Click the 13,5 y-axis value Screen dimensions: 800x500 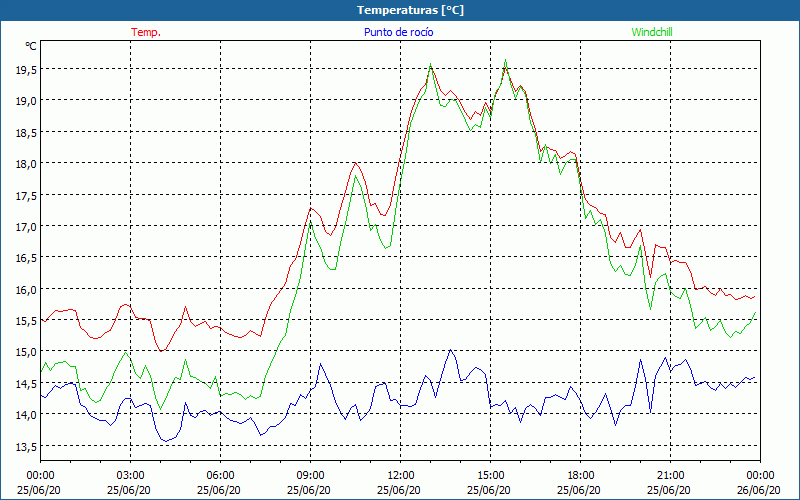click(x=26, y=447)
